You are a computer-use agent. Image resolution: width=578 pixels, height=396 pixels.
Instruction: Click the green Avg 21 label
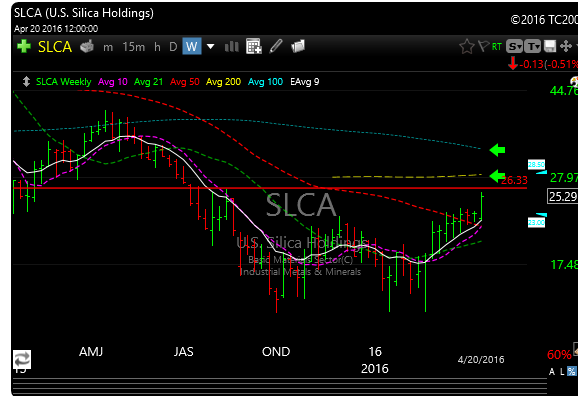(148, 82)
